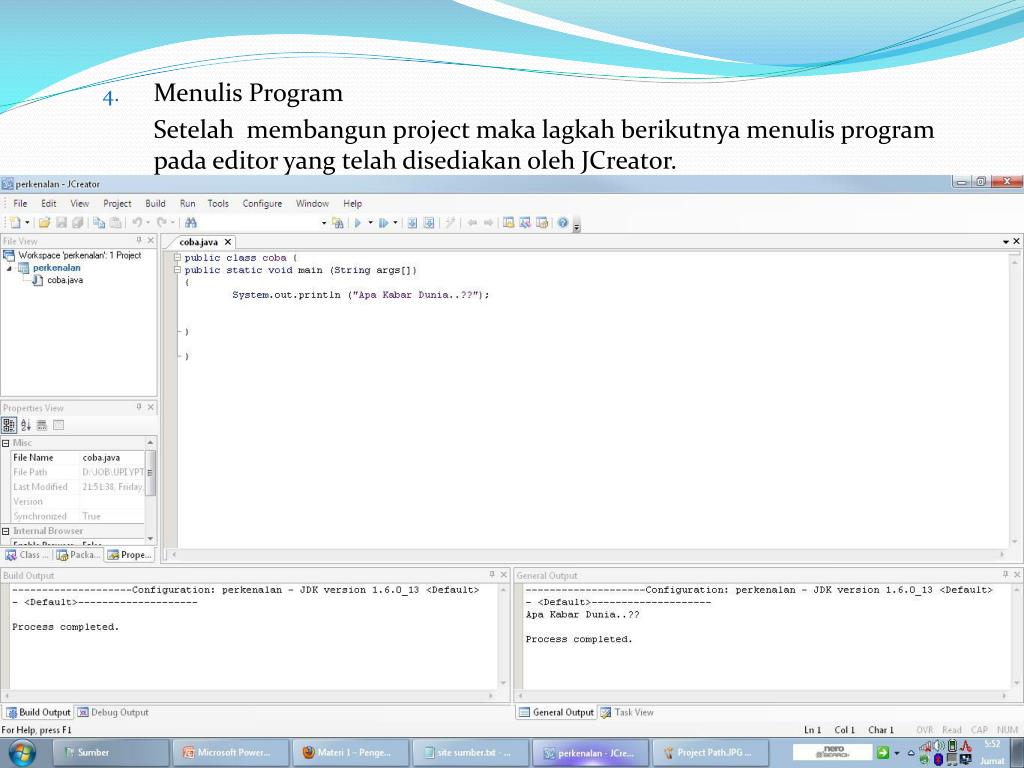Click the Copy toolbar icon
The height and width of the screenshot is (768, 1024).
99,223
